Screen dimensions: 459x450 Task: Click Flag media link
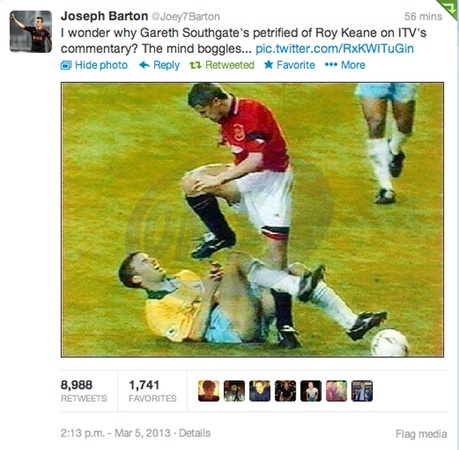421,434
